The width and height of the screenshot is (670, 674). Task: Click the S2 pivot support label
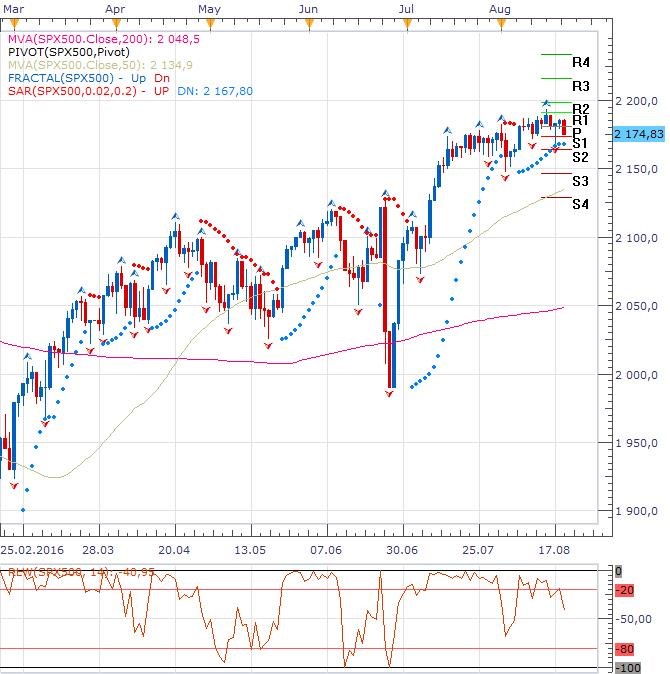tap(580, 157)
